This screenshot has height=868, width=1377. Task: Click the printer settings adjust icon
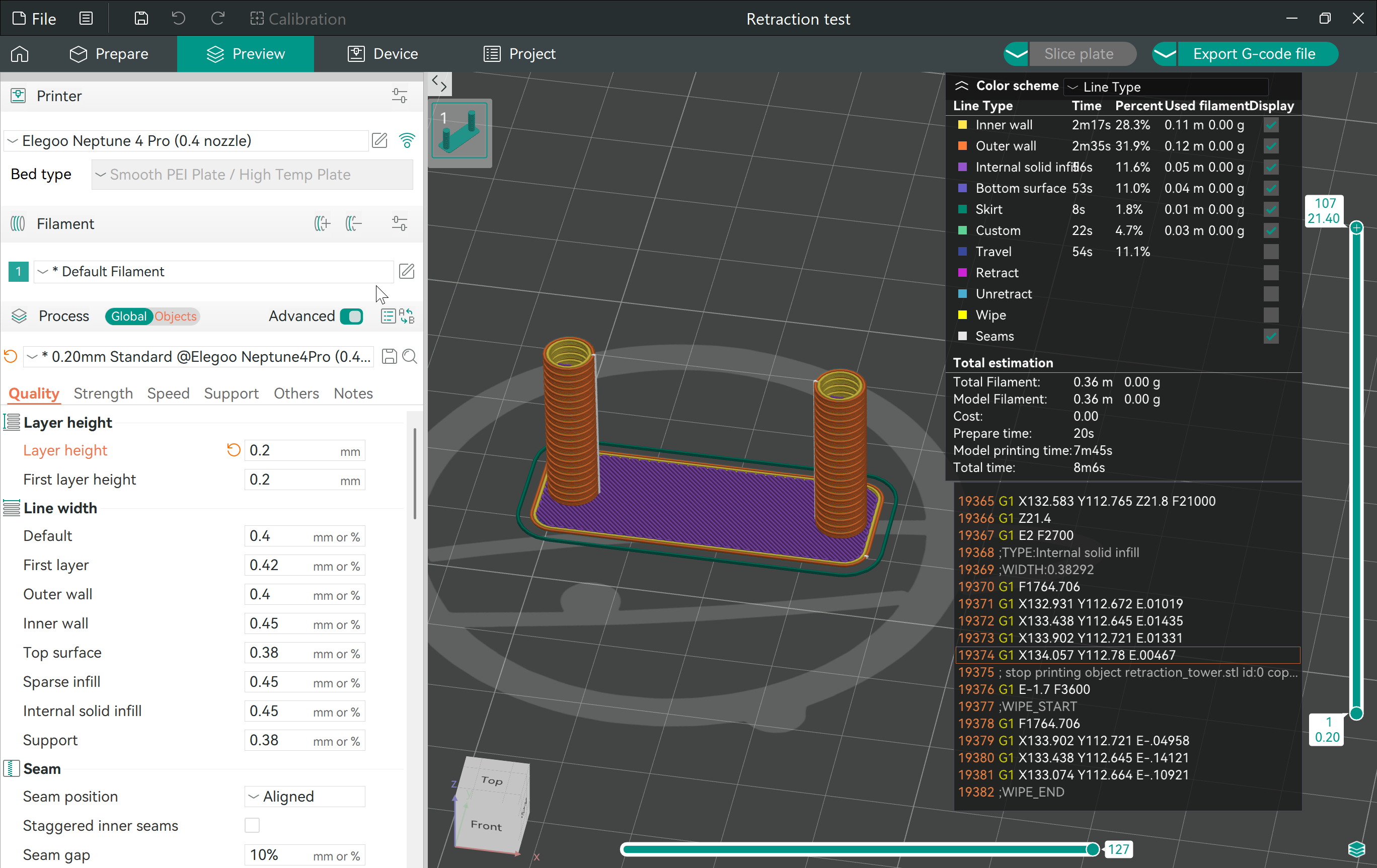[399, 95]
